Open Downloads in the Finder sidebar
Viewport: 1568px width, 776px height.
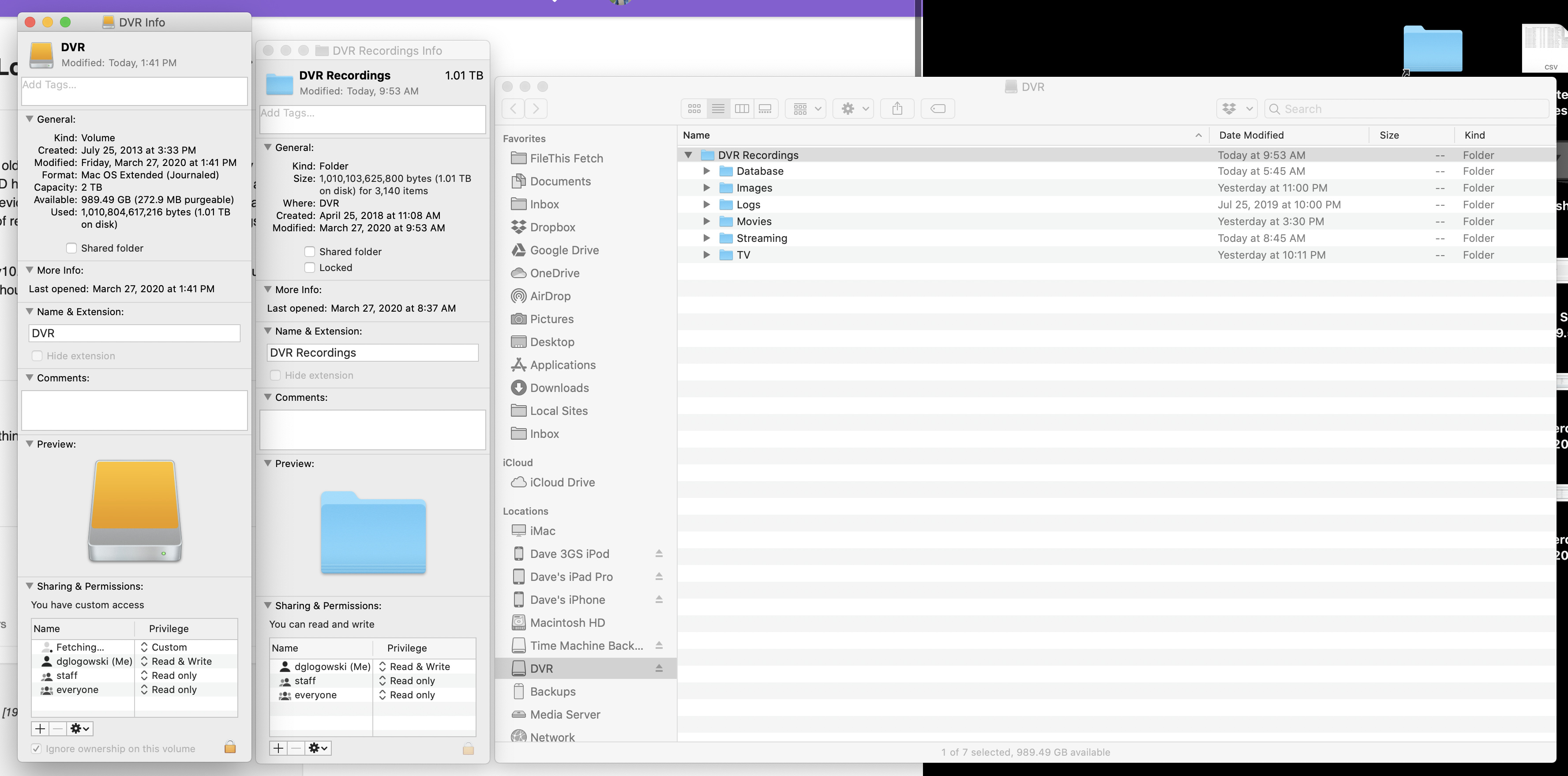(559, 388)
